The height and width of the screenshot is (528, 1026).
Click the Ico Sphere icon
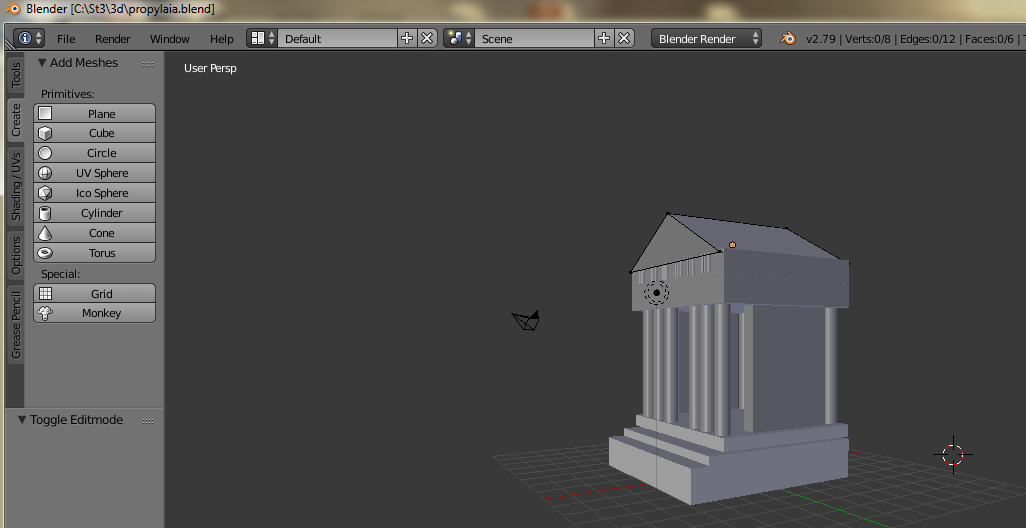coord(45,193)
